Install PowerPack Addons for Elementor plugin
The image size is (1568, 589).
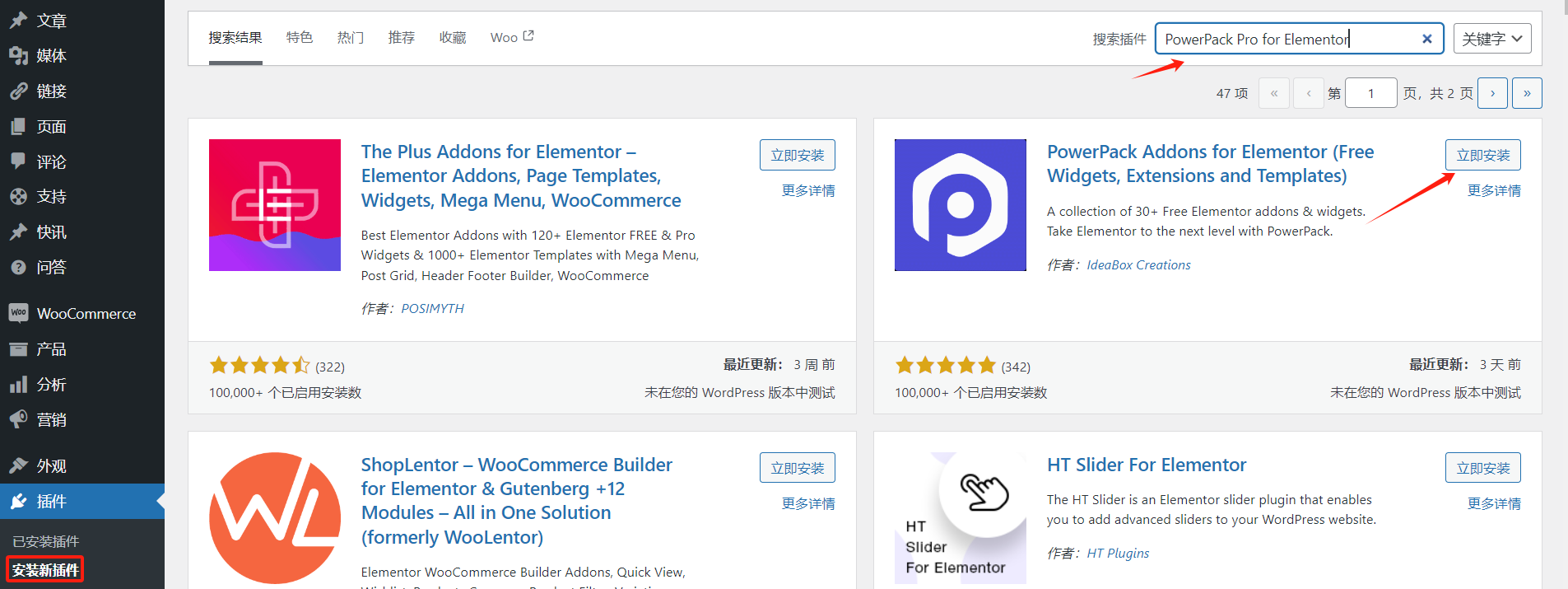pos(1482,155)
